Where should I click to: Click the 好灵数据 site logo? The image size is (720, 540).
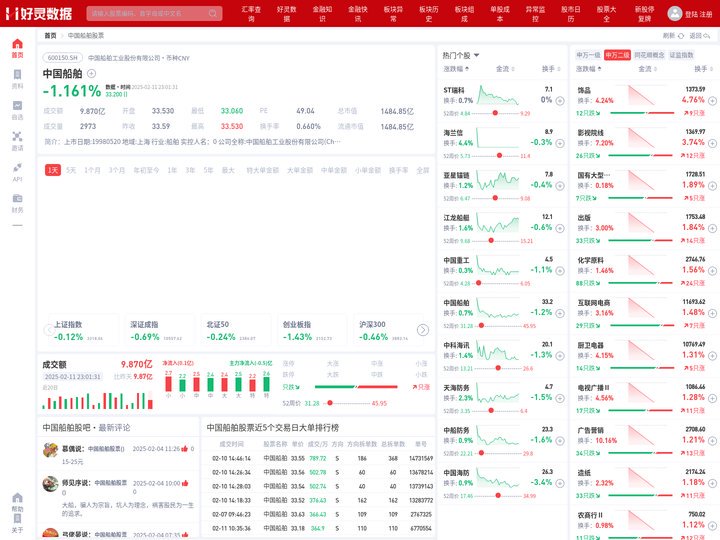(x=39, y=13)
